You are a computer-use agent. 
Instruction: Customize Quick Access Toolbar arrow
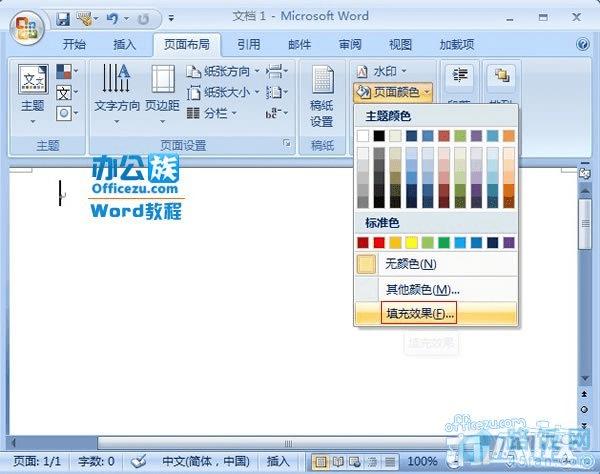(171, 18)
